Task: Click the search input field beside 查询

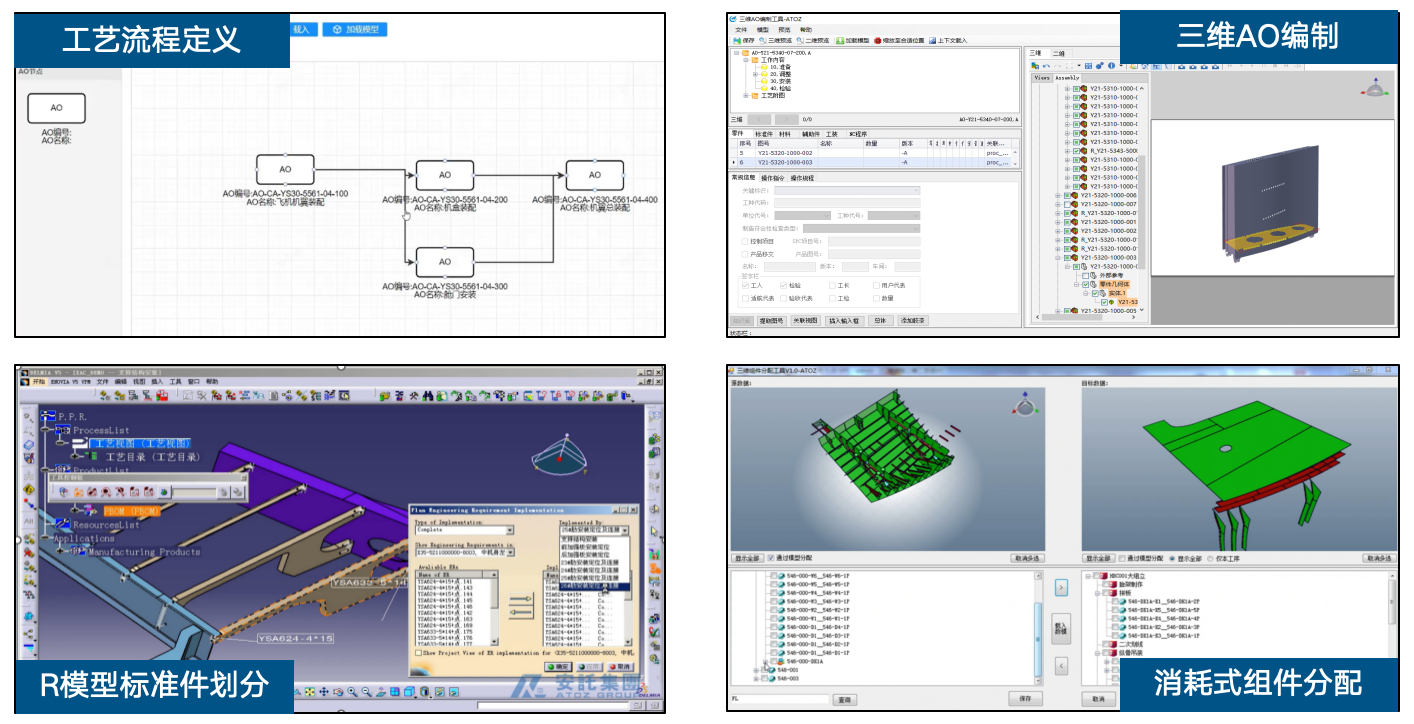Action: click(778, 699)
